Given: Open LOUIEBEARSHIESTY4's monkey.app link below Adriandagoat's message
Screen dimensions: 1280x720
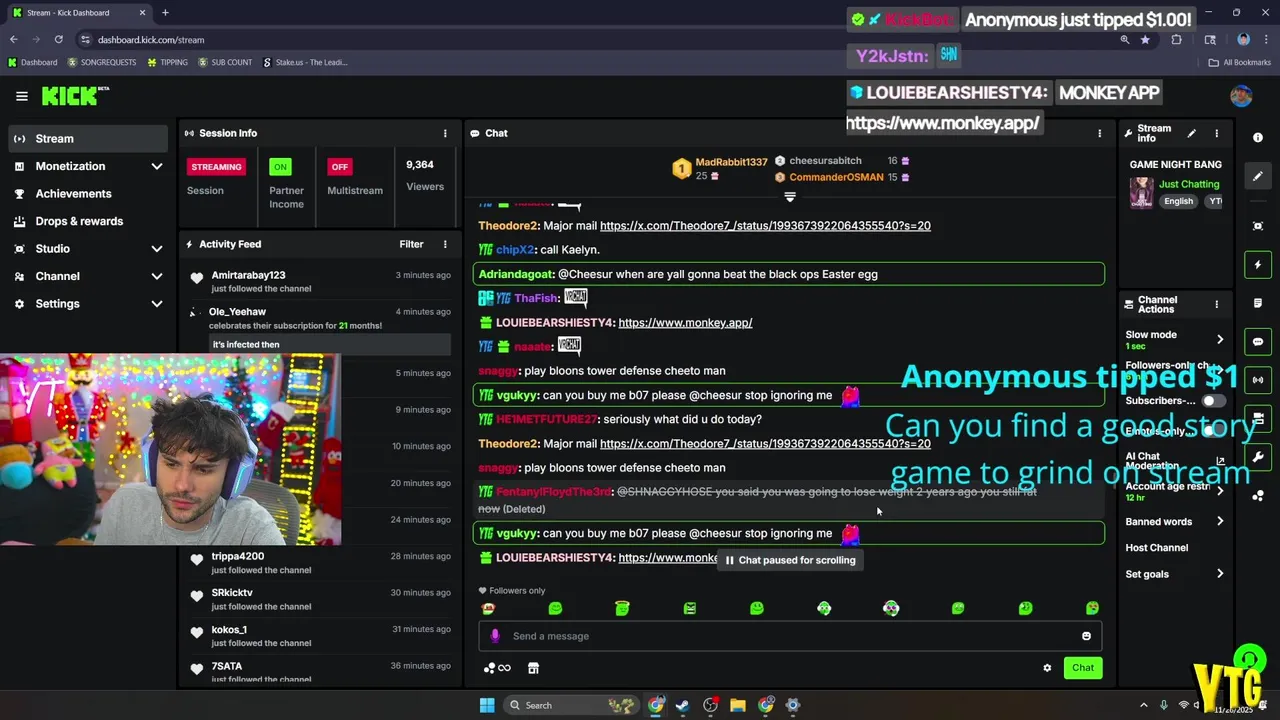Looking at the screenshot, I should [x=685, y=323].
